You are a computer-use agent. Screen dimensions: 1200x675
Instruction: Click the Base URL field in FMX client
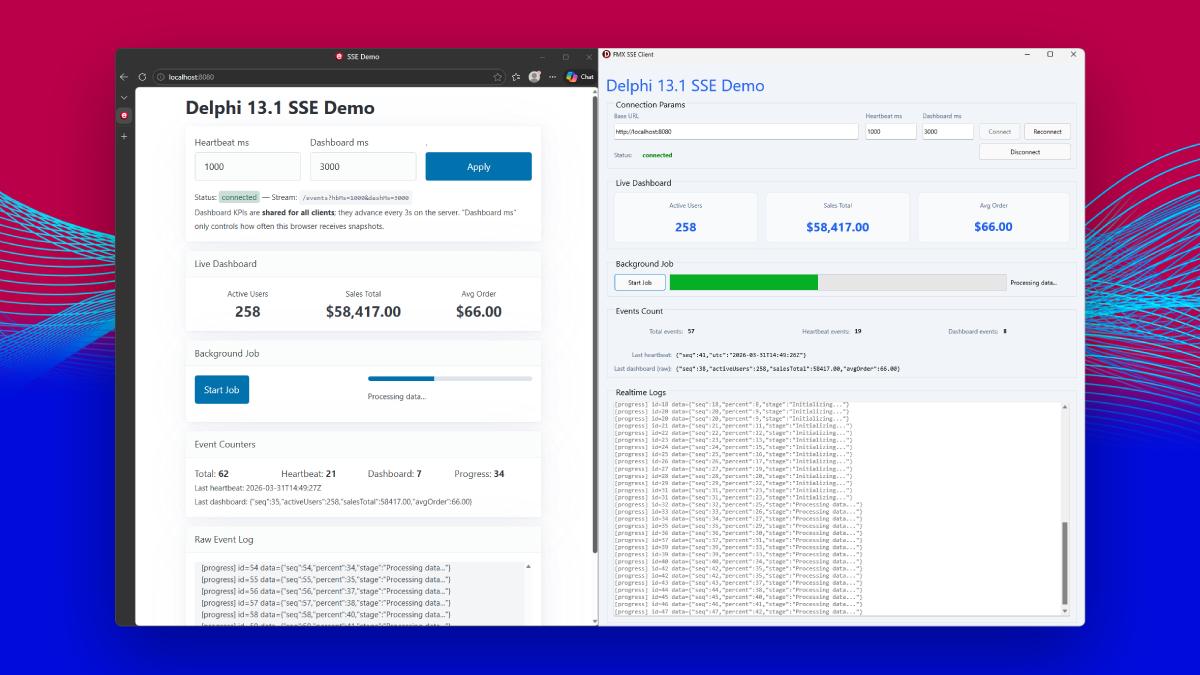736,131
